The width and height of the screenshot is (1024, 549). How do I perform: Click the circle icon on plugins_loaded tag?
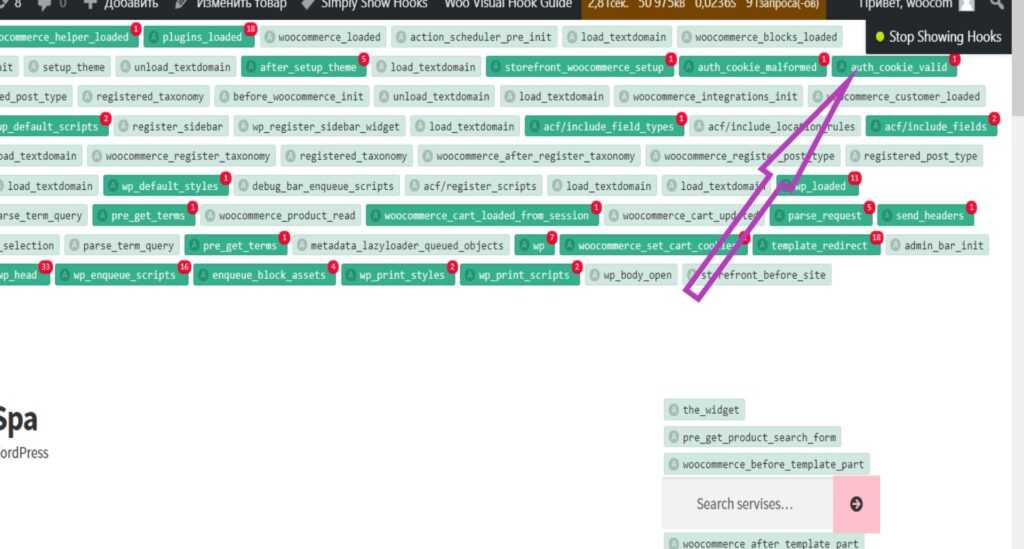153,37
